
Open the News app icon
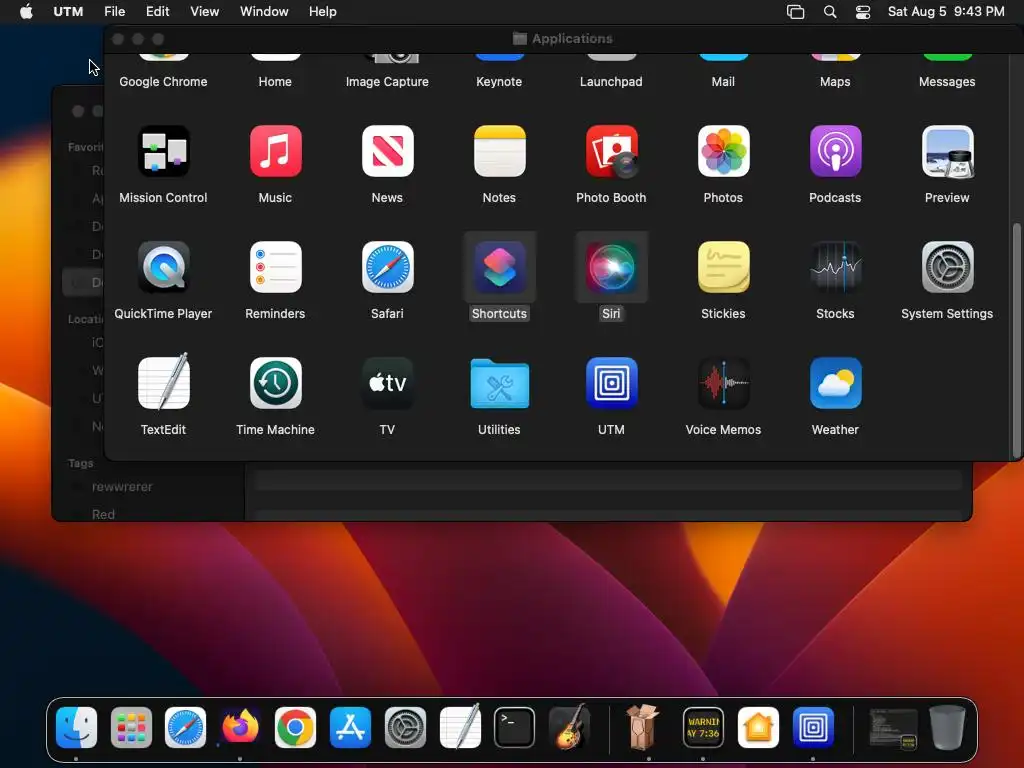(x=387, y=152)
